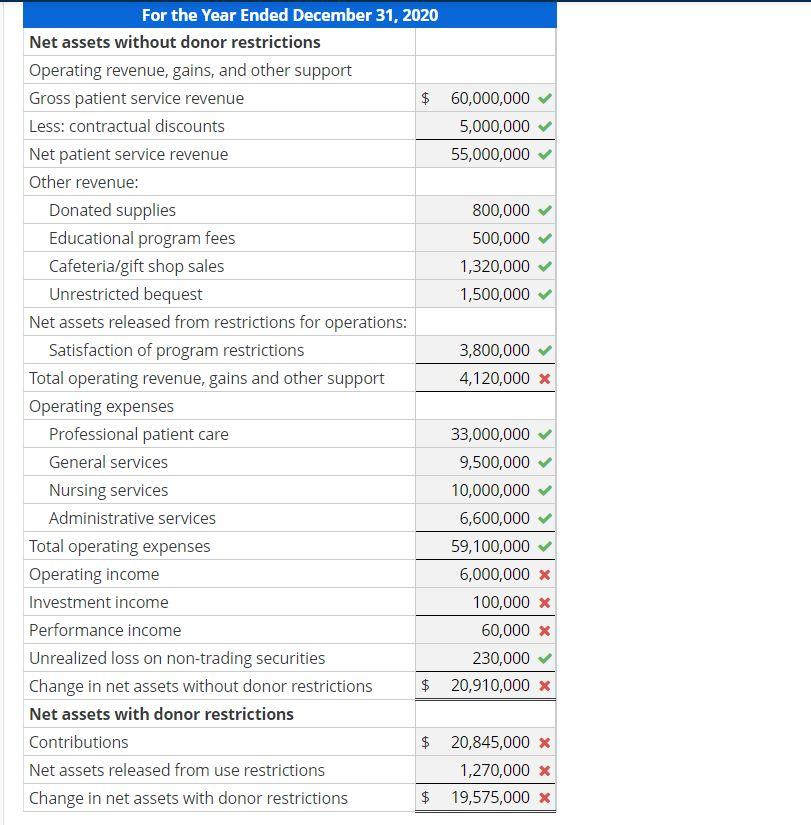The width and height of the screenshot is (811, 825).
Task: Click the red X next to Contributions
Action: click(546, 742)
